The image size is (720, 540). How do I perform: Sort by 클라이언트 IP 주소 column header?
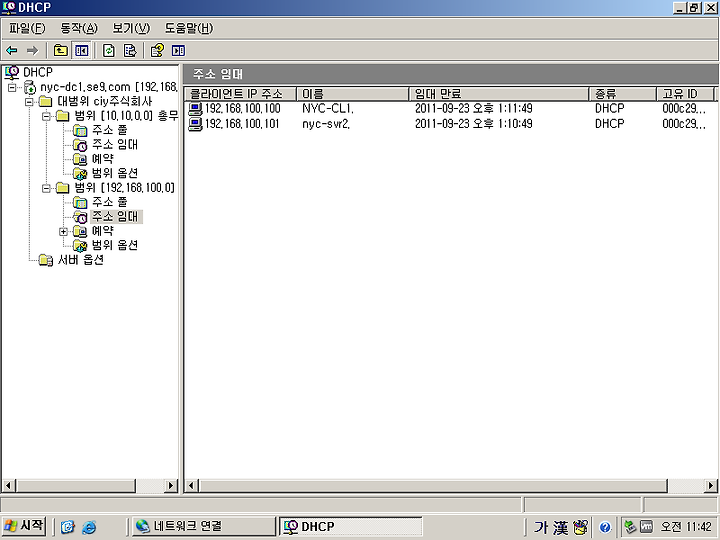pyautogui.click(x=241, y=94)
